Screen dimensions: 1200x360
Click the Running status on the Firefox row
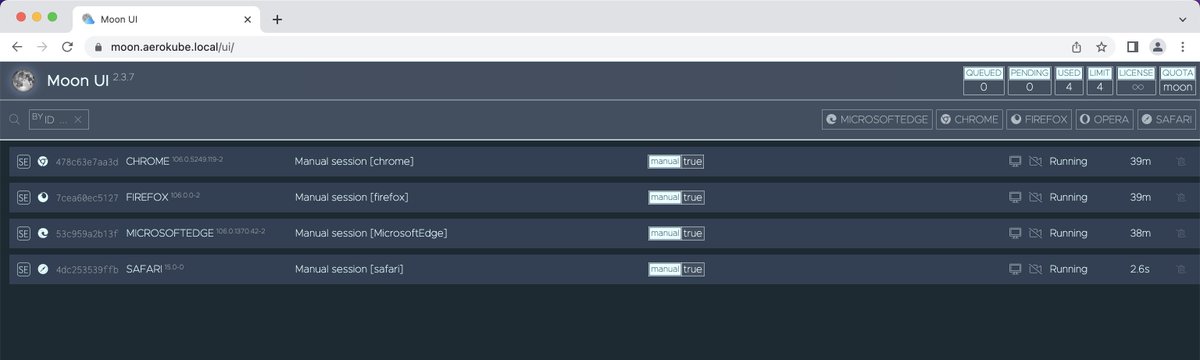click(1068, 197)
